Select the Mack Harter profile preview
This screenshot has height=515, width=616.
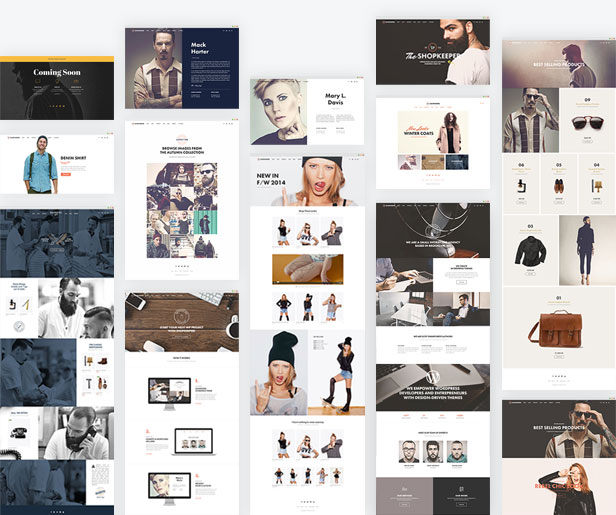pos(182,68)
